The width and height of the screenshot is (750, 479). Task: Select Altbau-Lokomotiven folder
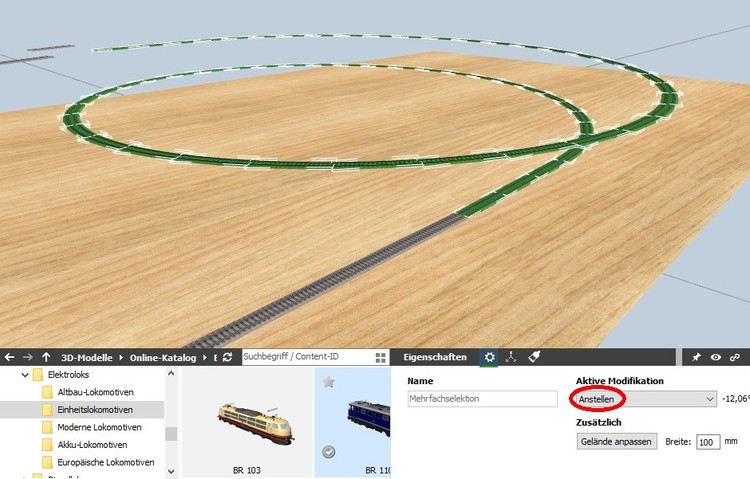pos(95,392)
